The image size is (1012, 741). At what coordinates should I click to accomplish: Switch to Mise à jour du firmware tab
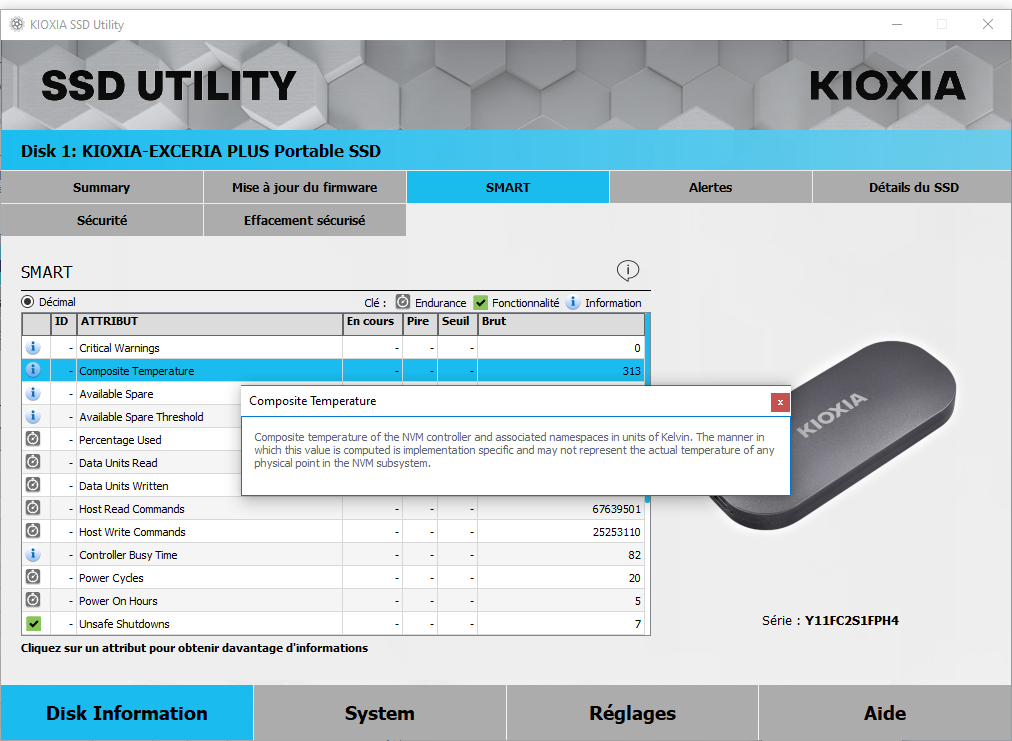point(304,187)
